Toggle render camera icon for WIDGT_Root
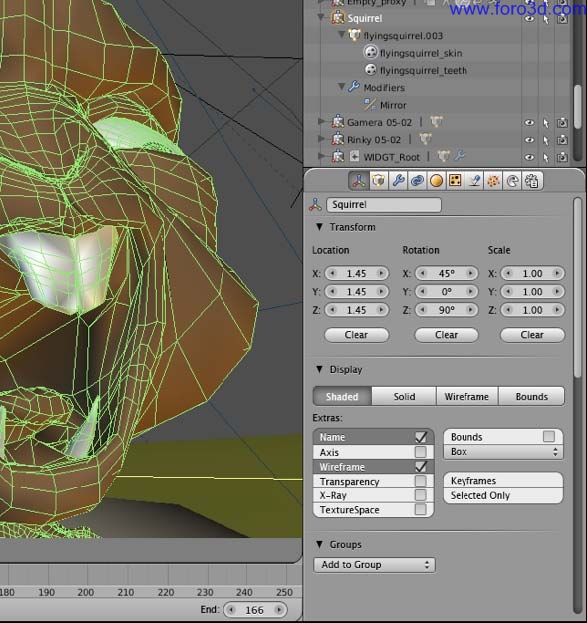 pos(562,157)
